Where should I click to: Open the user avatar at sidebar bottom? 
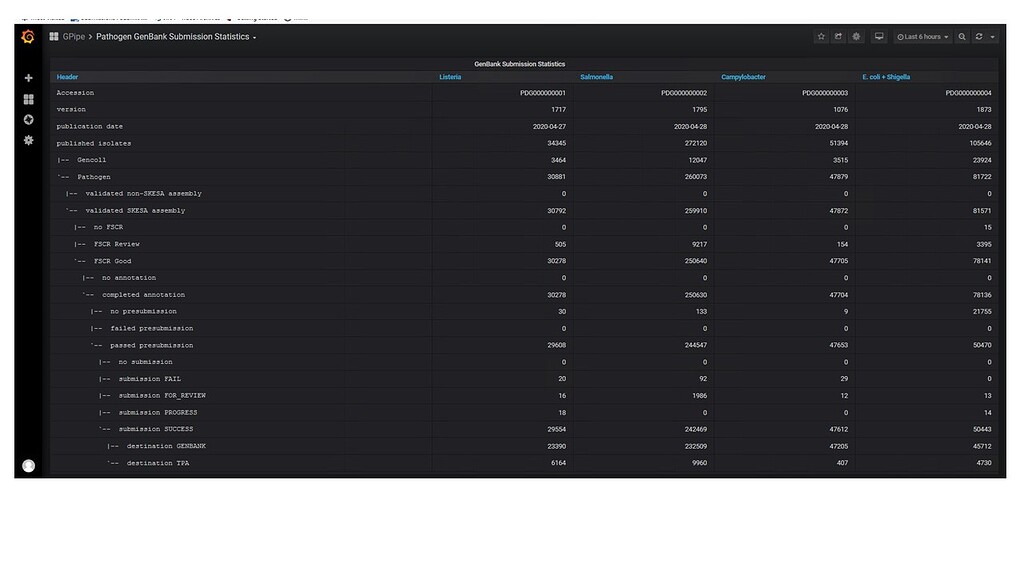(28, 465)
